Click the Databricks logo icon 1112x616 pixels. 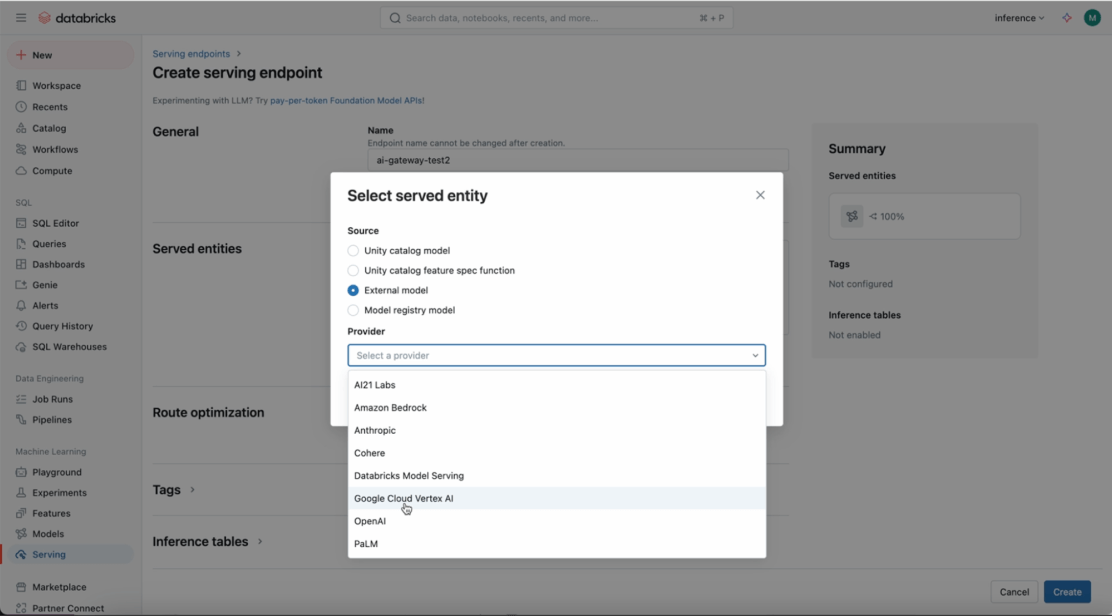click(x=45, y=18)
